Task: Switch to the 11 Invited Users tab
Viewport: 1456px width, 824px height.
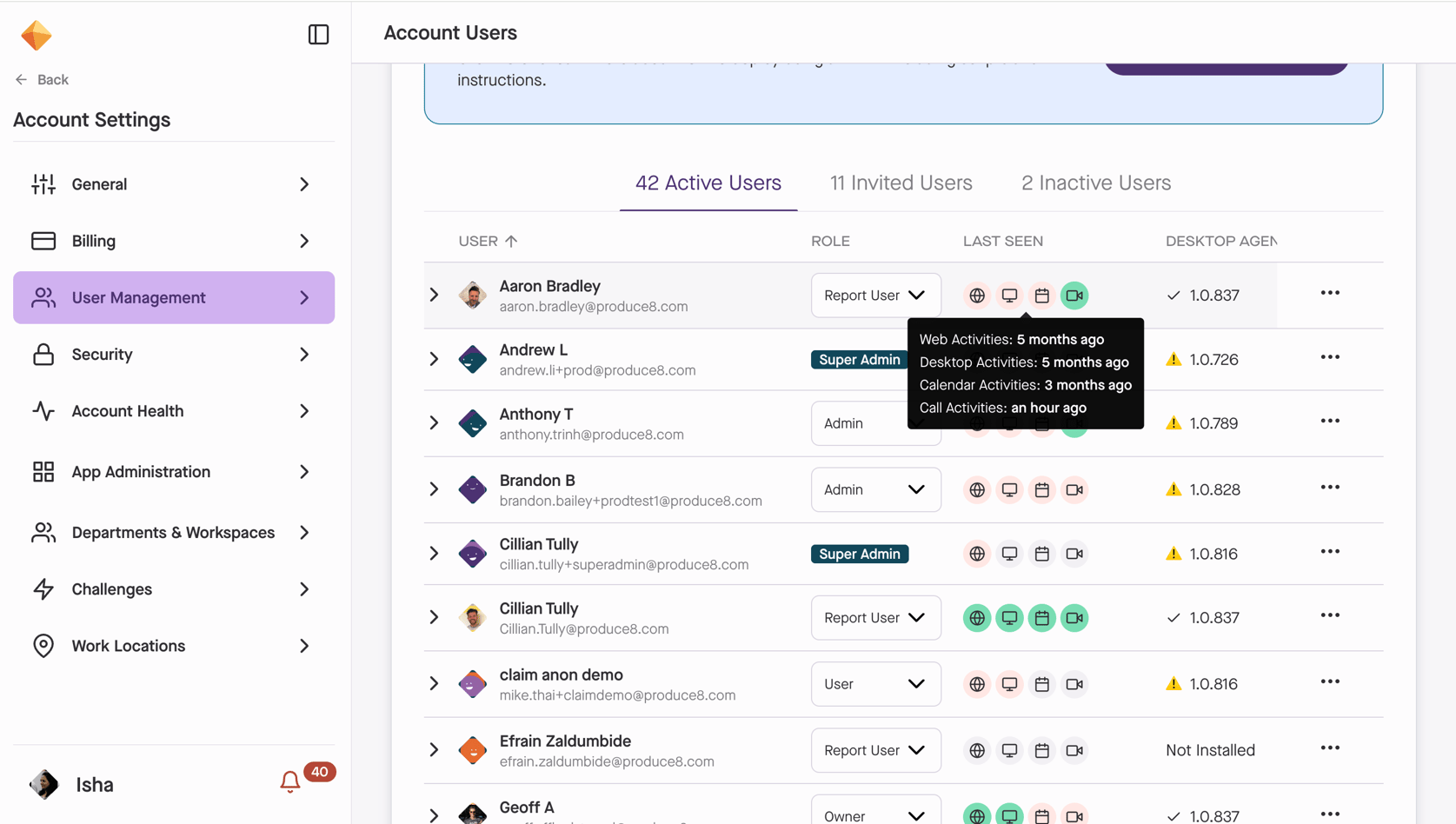Action: pos(901,183)
